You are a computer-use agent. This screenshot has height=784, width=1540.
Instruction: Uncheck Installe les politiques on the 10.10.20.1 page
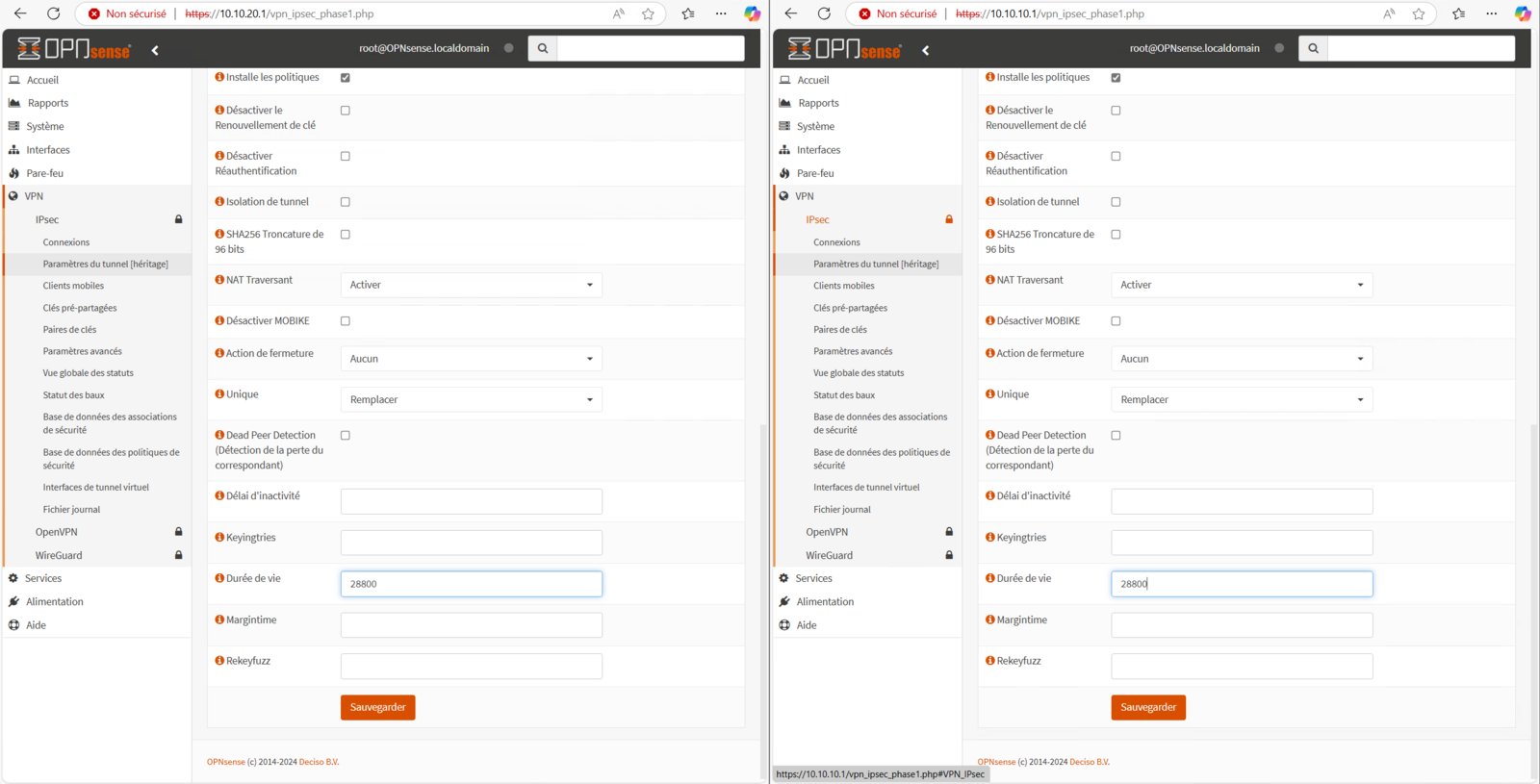click(346, 78)
